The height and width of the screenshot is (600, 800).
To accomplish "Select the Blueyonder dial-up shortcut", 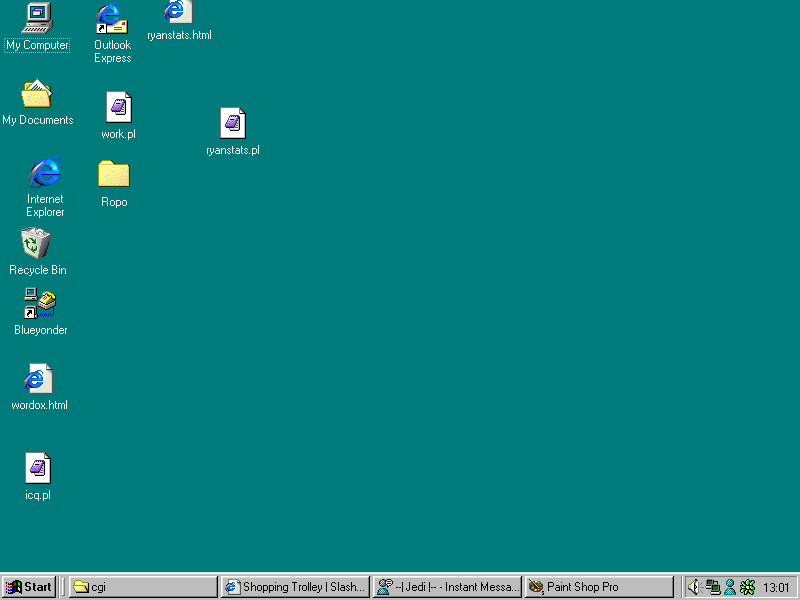I will (40, 304).
